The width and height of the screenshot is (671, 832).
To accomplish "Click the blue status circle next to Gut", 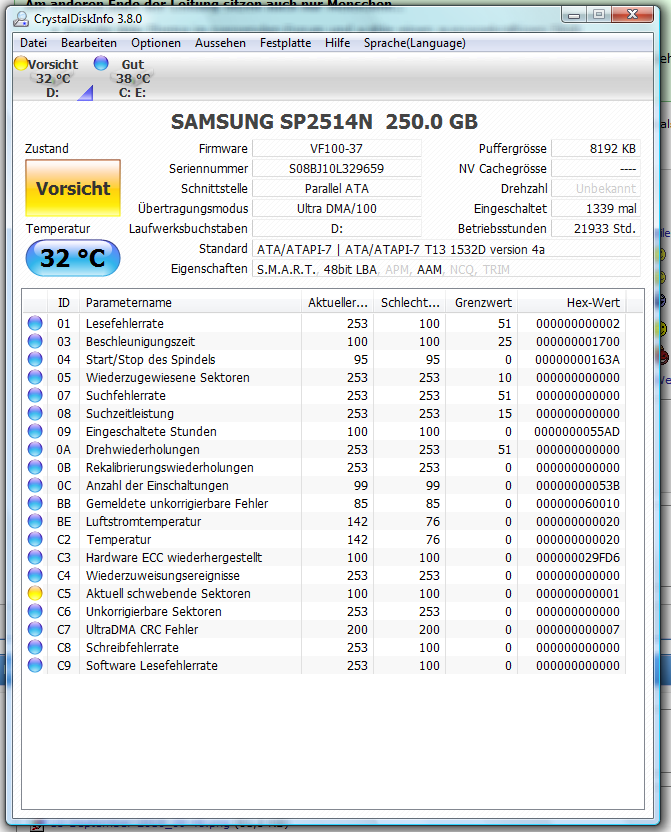I will pyautogui.click(x=101, y=63).
